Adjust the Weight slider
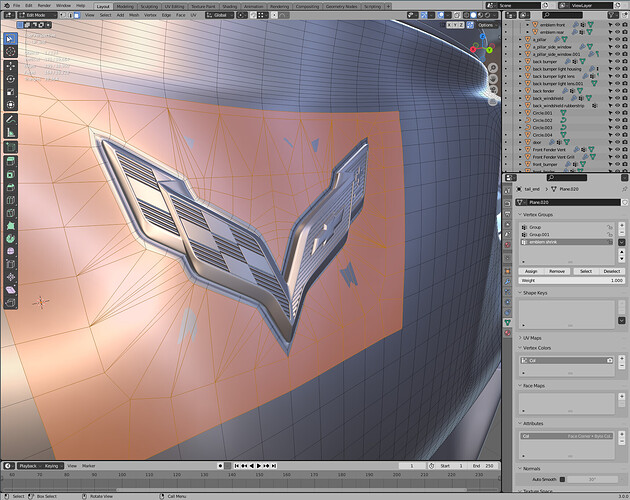This screenshot has height=500, width=630. point(572,281)
